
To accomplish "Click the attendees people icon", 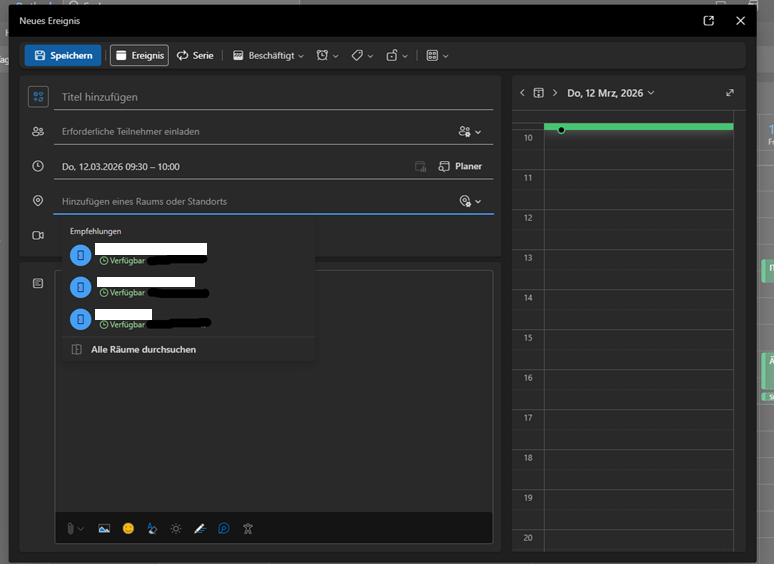I will click(38, 131).
